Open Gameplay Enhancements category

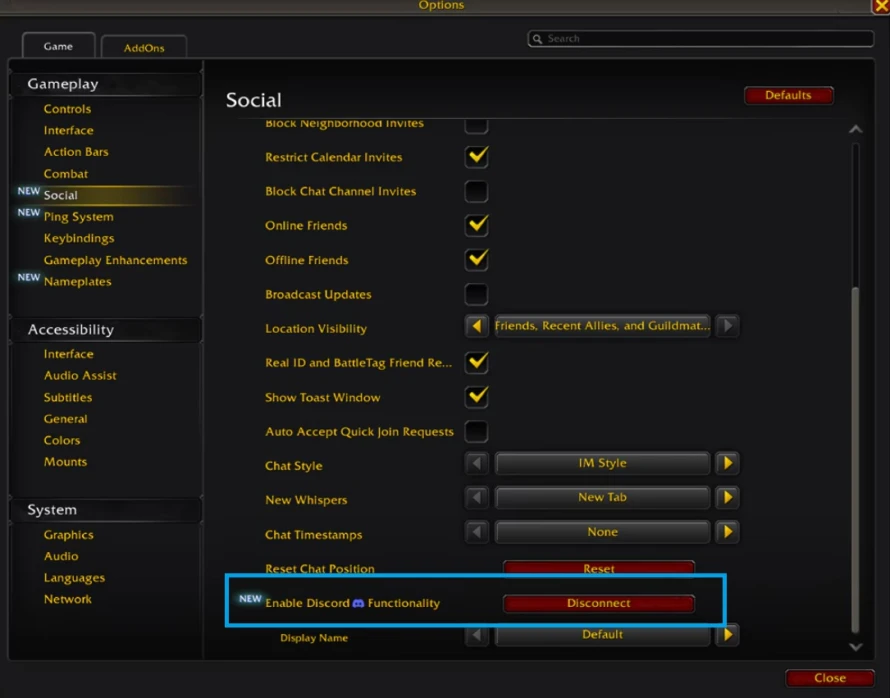(115, 260)
